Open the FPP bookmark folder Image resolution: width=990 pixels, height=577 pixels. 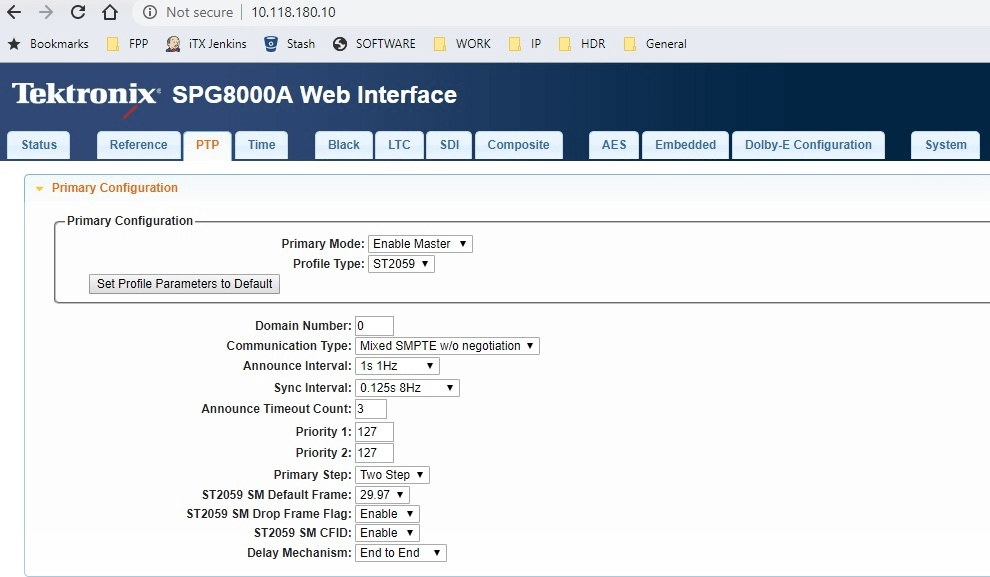pyautogui.click(x=128, y=44)
